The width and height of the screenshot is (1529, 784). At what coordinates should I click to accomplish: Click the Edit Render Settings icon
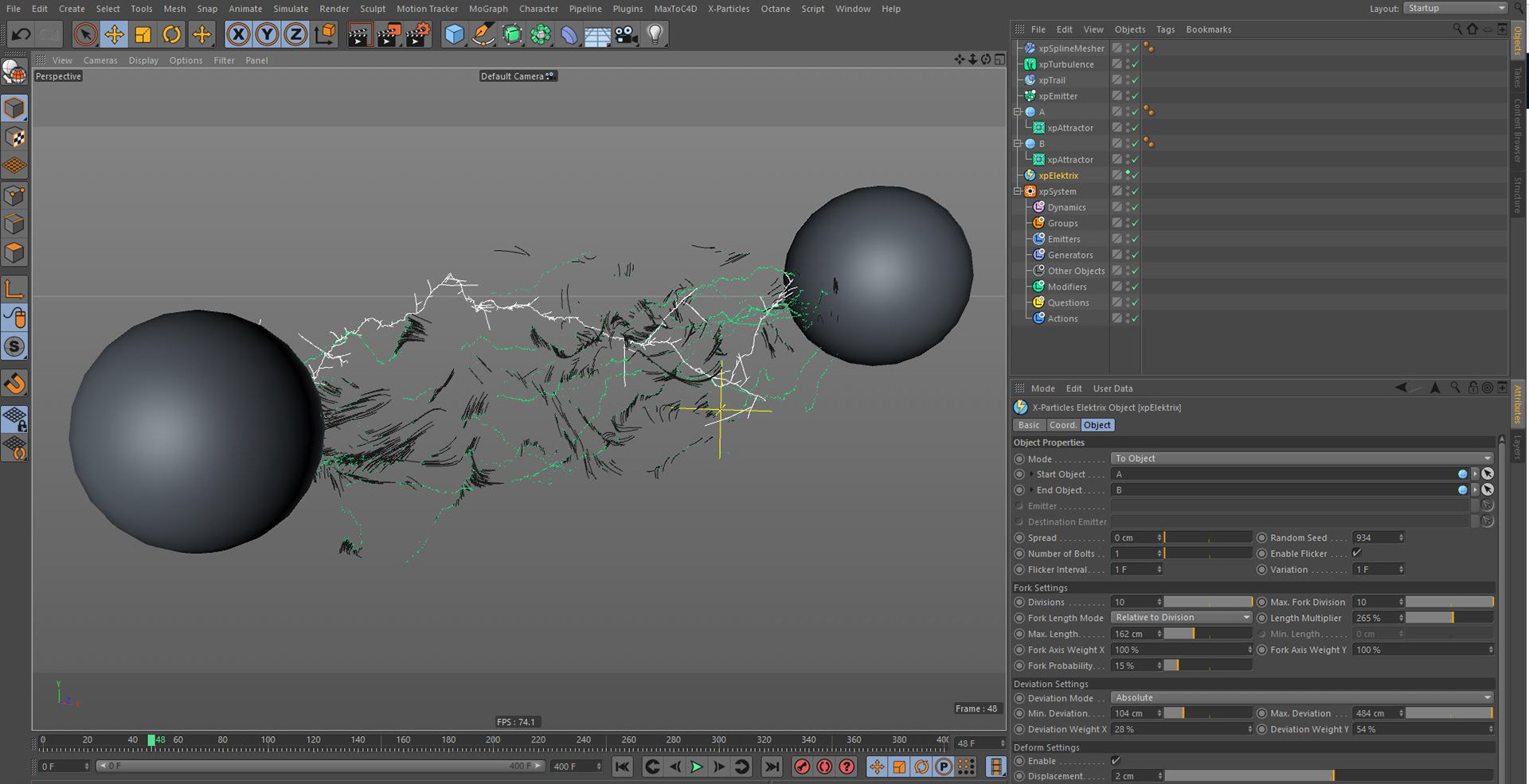tap(416, 34)
